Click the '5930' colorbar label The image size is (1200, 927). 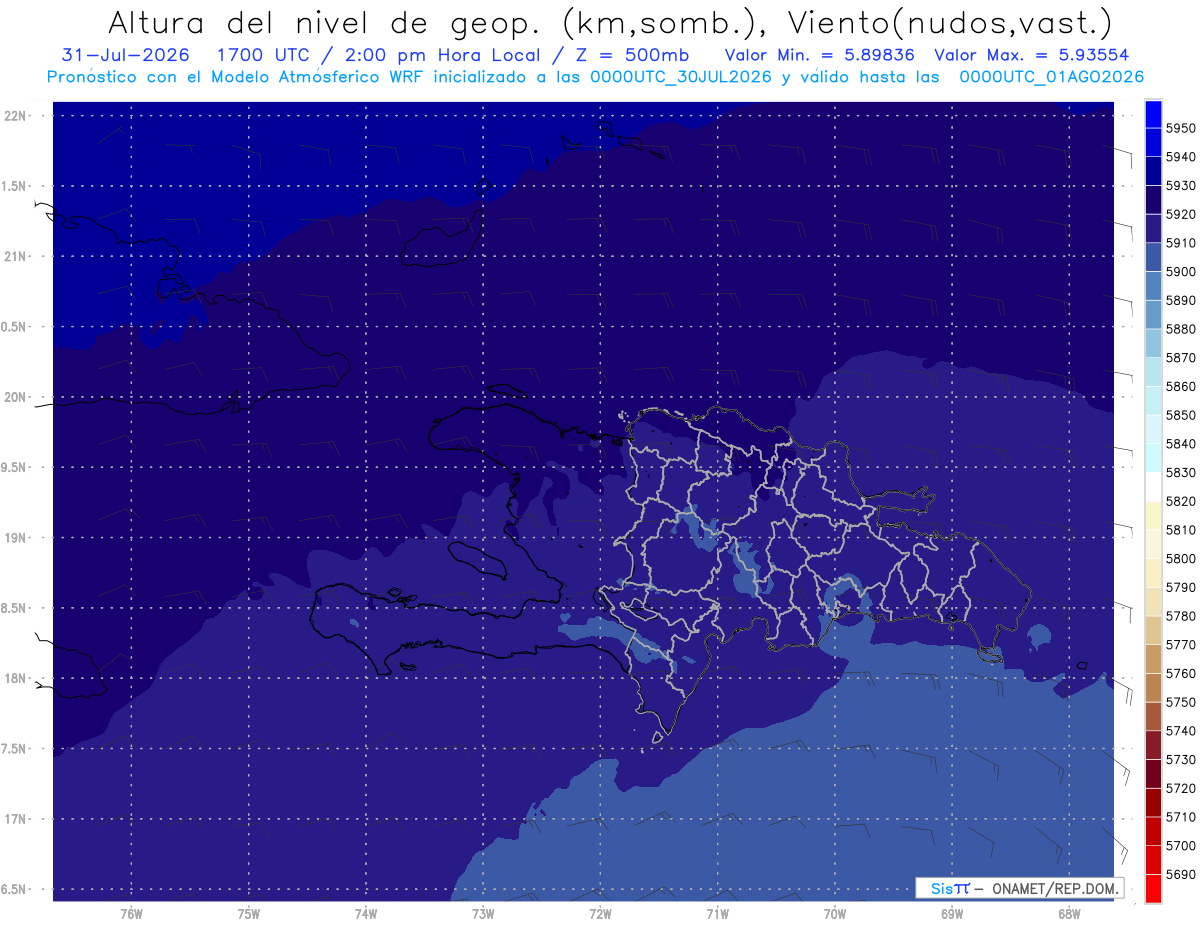pyautogui.click(x=1181, y=186)
